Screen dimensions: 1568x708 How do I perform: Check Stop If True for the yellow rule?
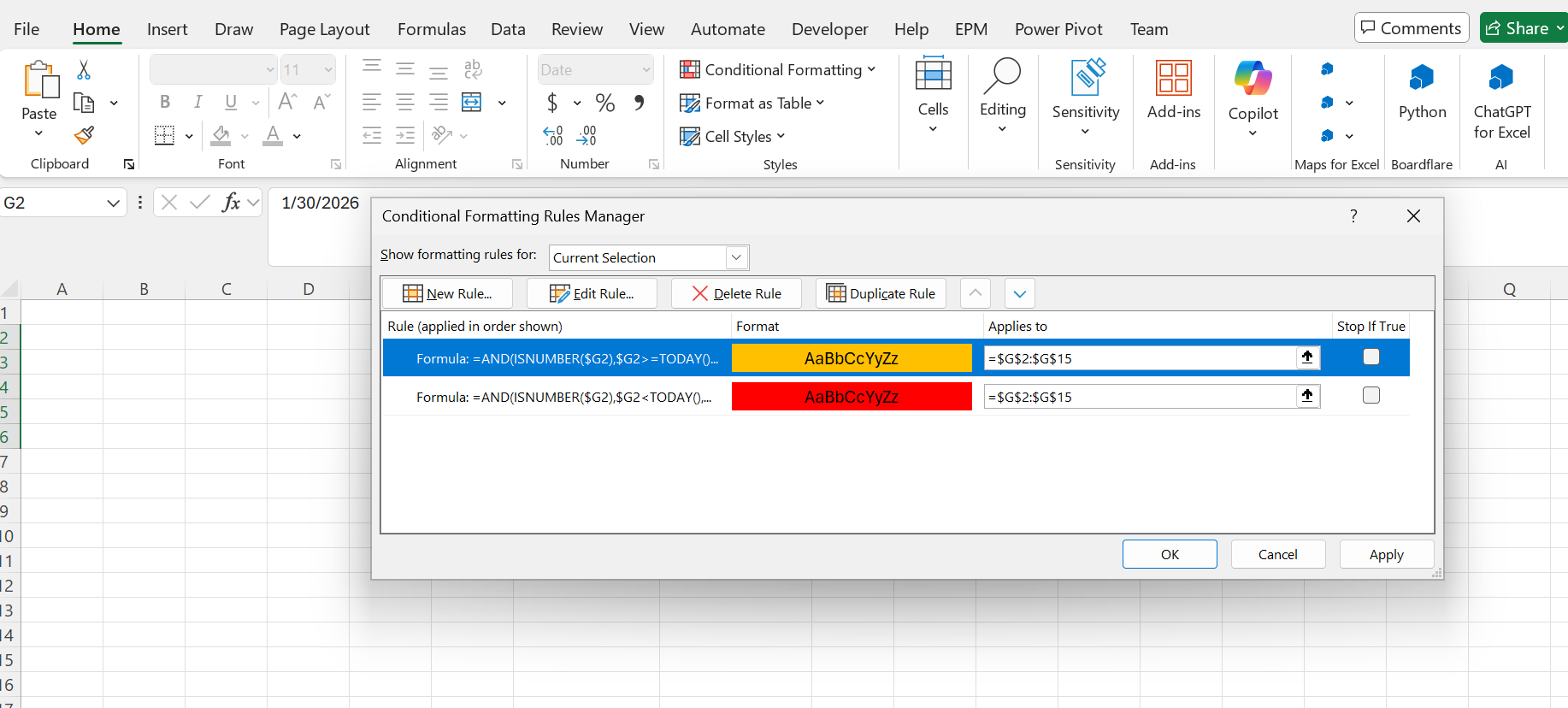pos(1371,357)
